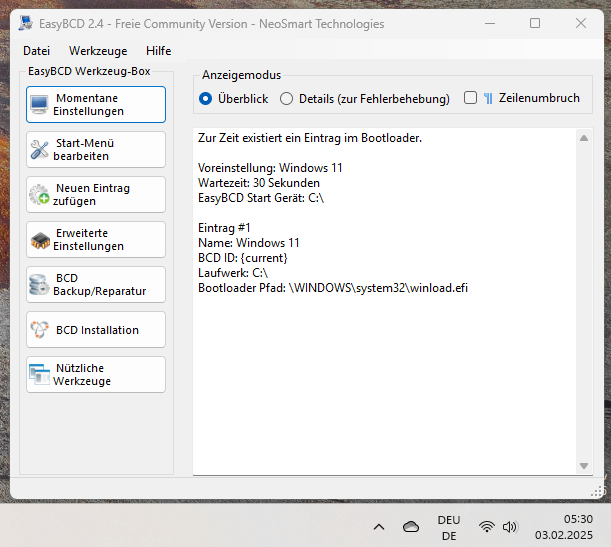Image resolution: width=611 pixels, height=547 pixels.
Task: Open BCD Backup/Reparatur page
Action: point(96,284)
